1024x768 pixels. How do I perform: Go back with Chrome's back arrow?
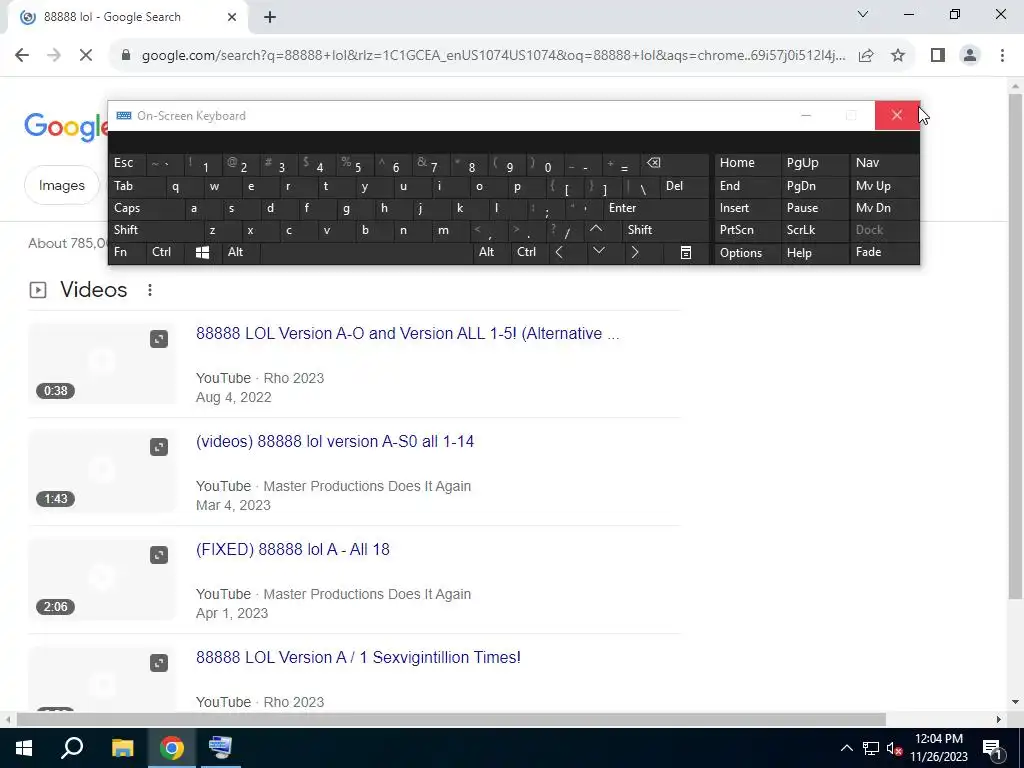(x=22, y=56)
